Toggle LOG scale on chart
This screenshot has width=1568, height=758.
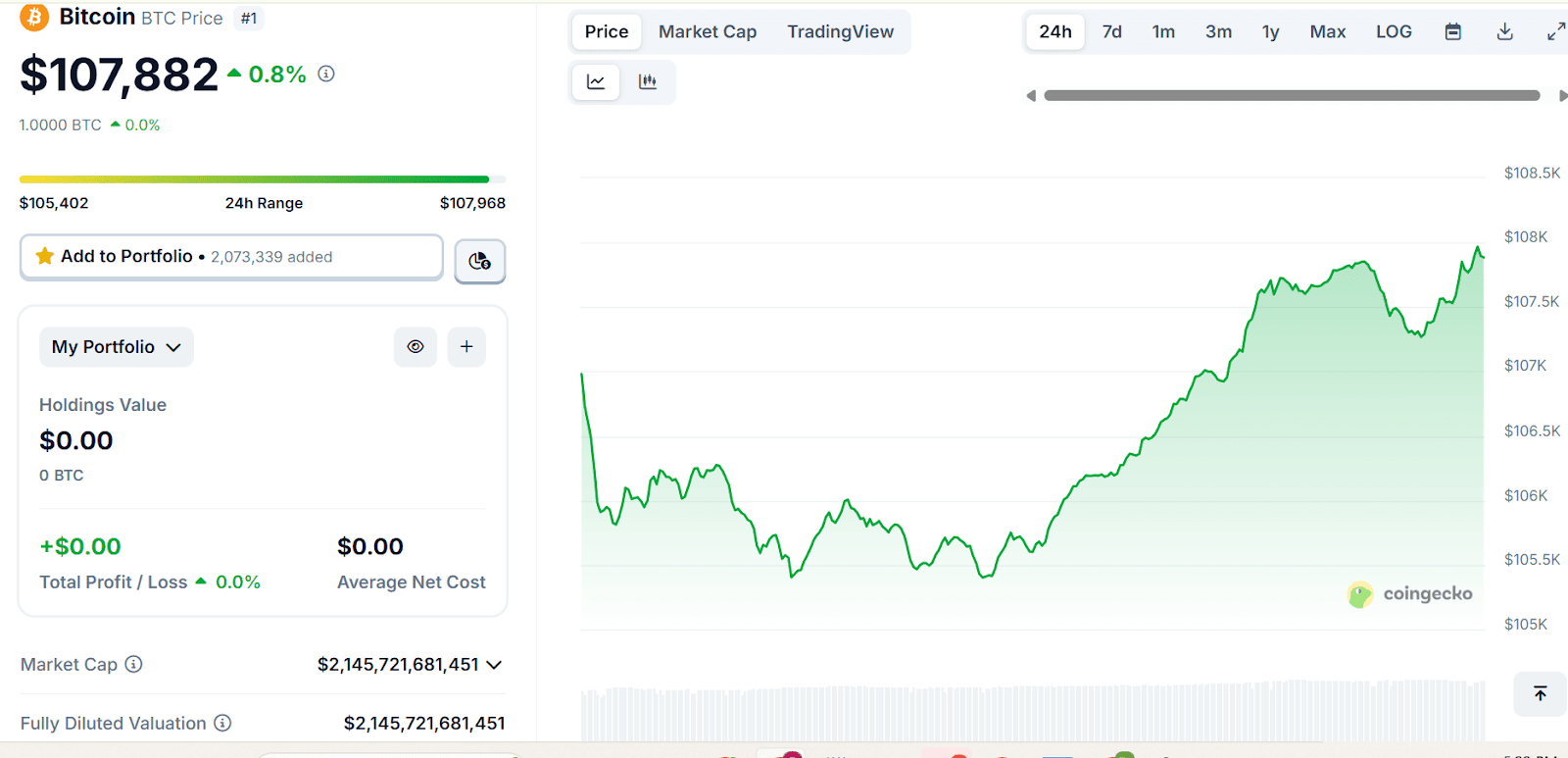pos(1394,31)
